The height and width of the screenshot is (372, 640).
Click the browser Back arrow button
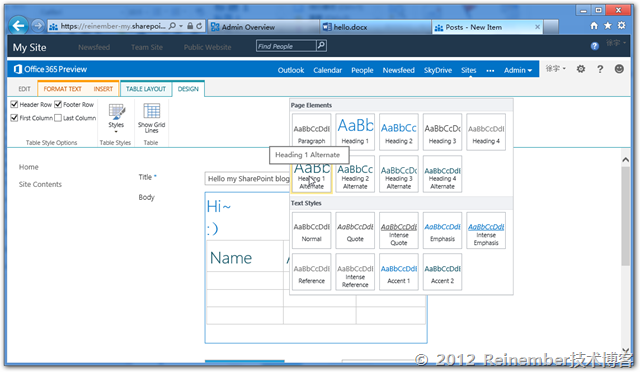coord(18,26)
